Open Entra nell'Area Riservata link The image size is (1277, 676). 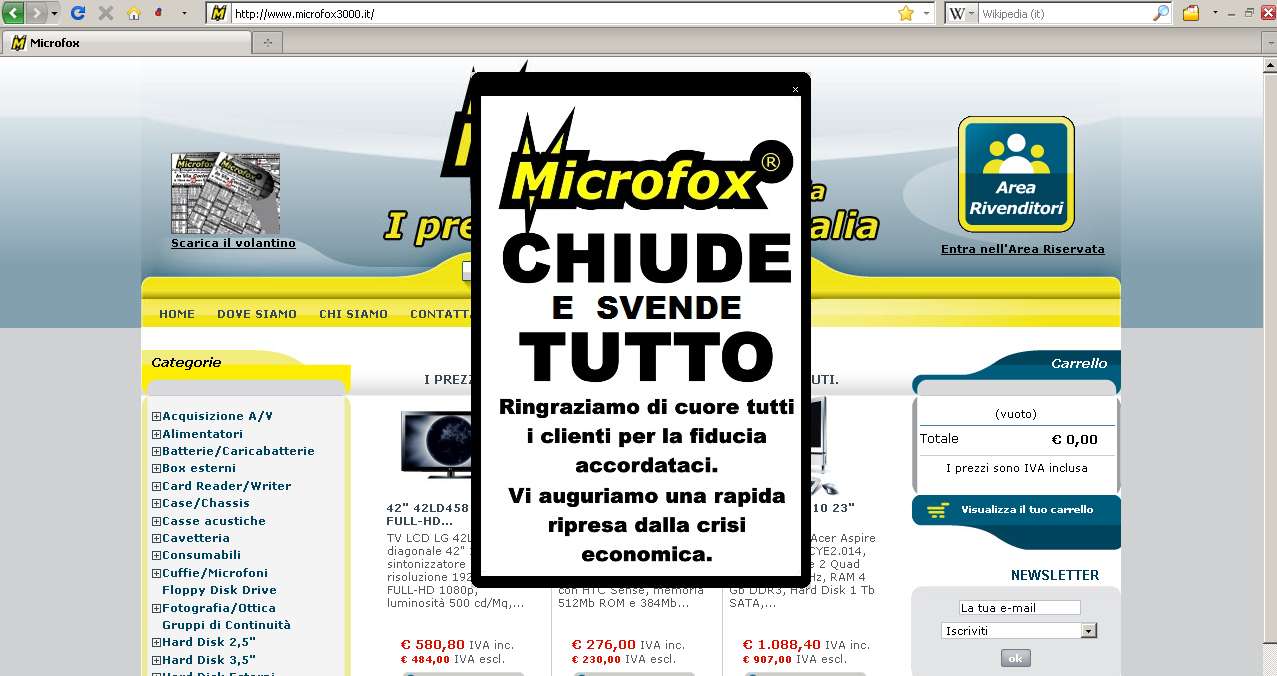click(1022, 249)
